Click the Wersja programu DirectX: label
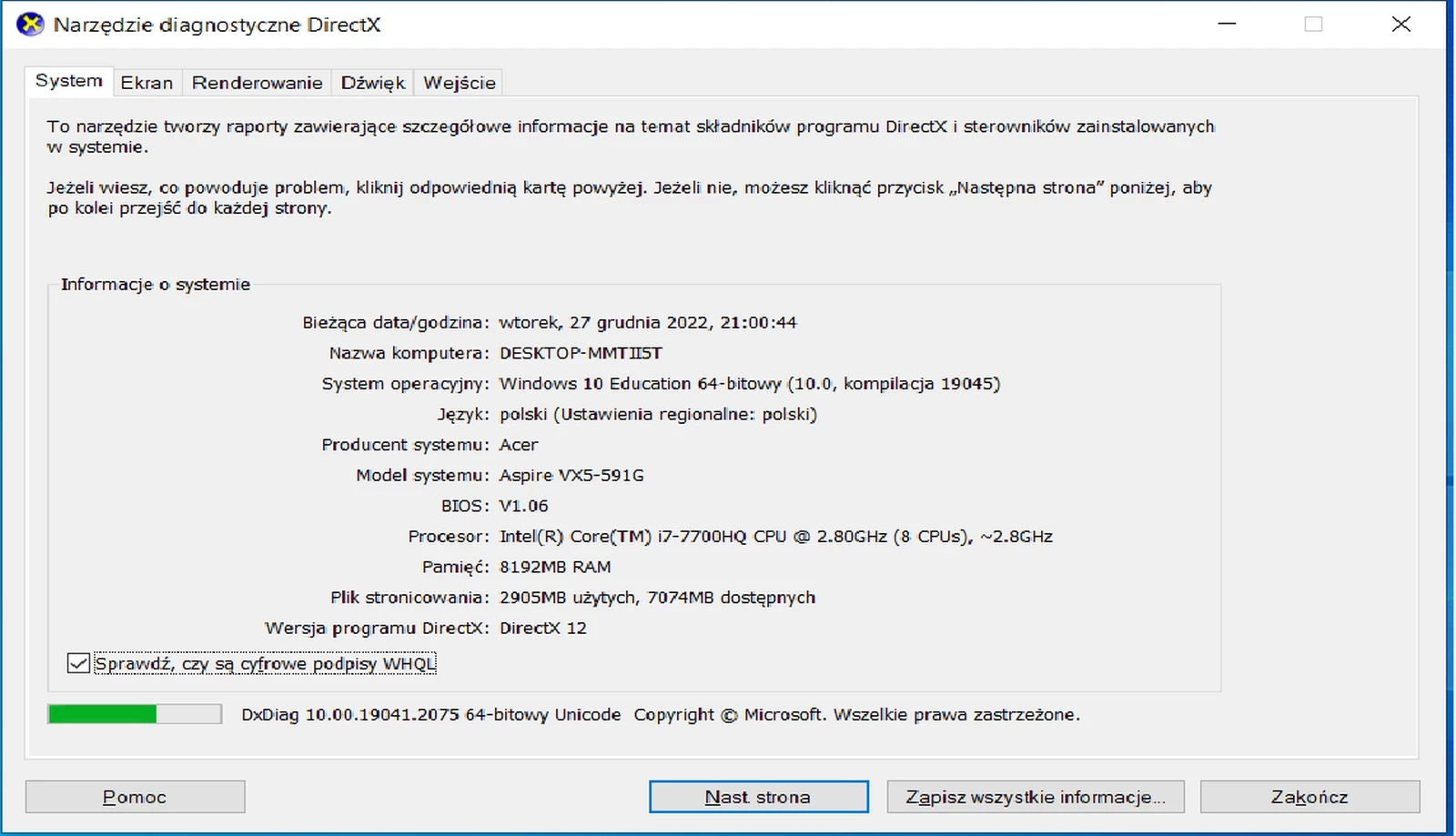 [x=377, y=629]
